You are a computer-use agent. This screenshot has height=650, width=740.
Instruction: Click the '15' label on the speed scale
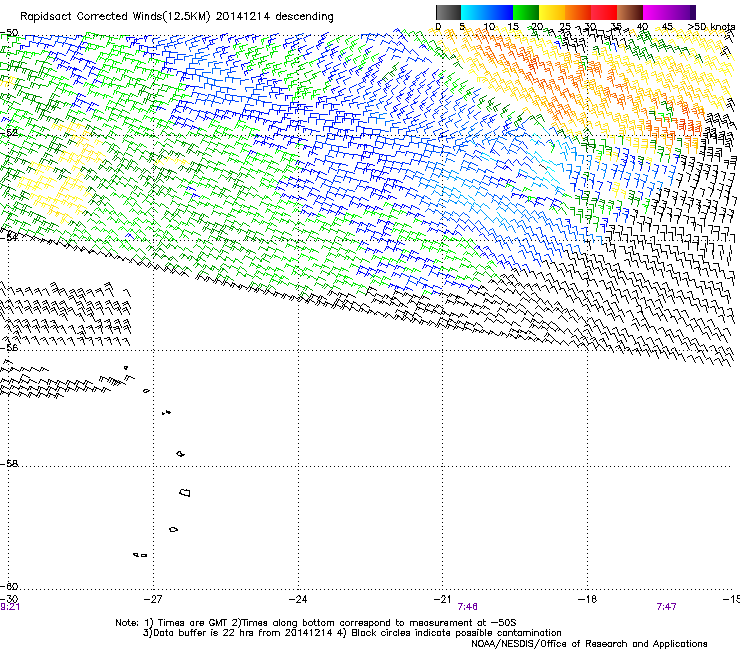[513, 26]
